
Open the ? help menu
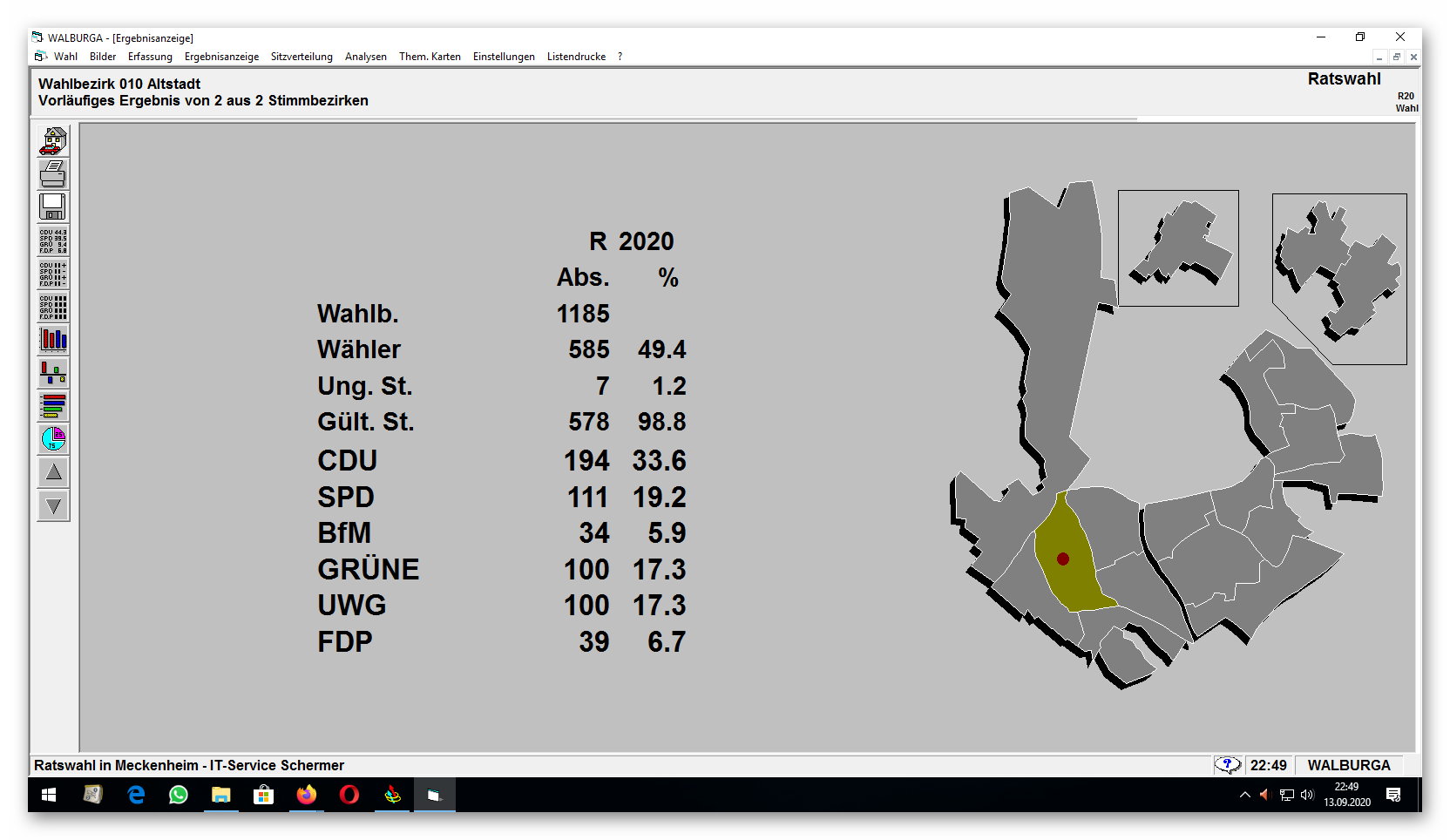click(x=620, y=57)
